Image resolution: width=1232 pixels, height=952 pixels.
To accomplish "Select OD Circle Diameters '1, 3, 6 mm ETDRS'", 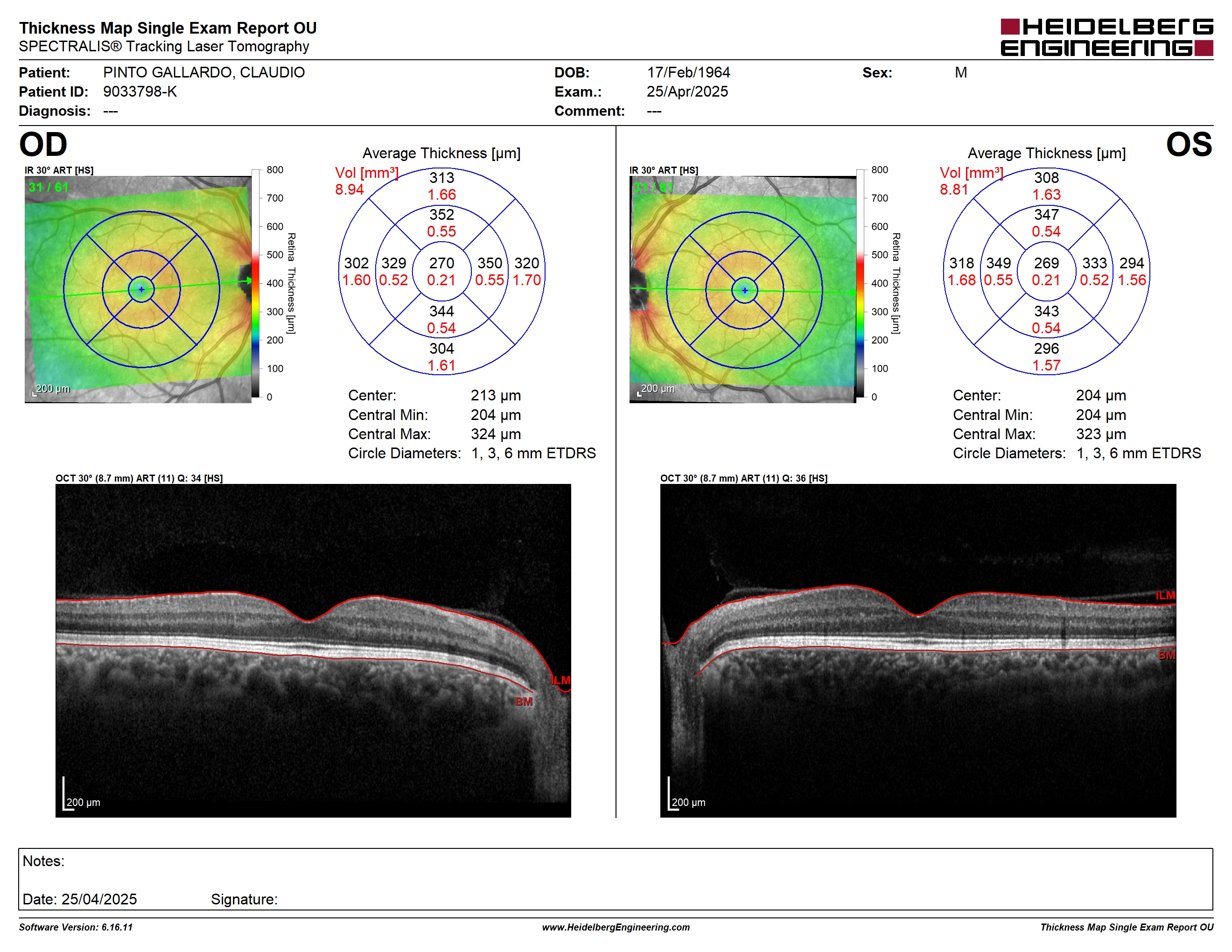I will click(x=534, y=454).
